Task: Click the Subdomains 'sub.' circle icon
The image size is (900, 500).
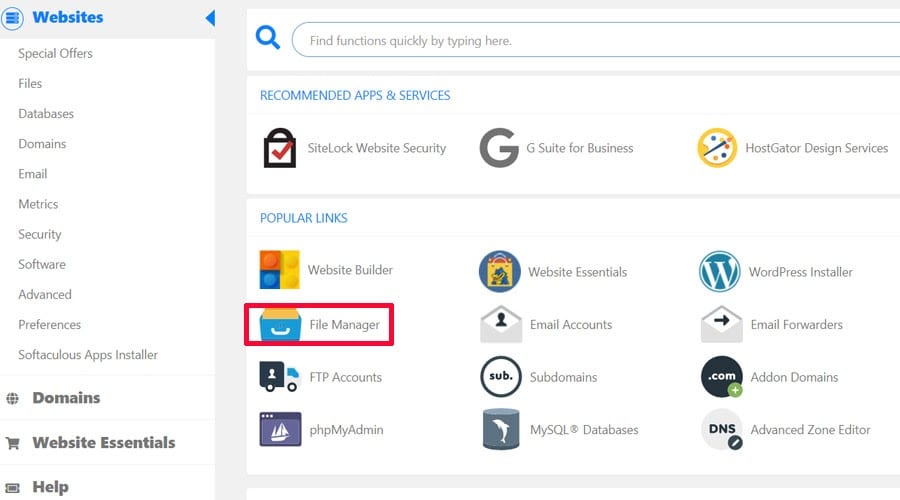Action: click(501, 377)
